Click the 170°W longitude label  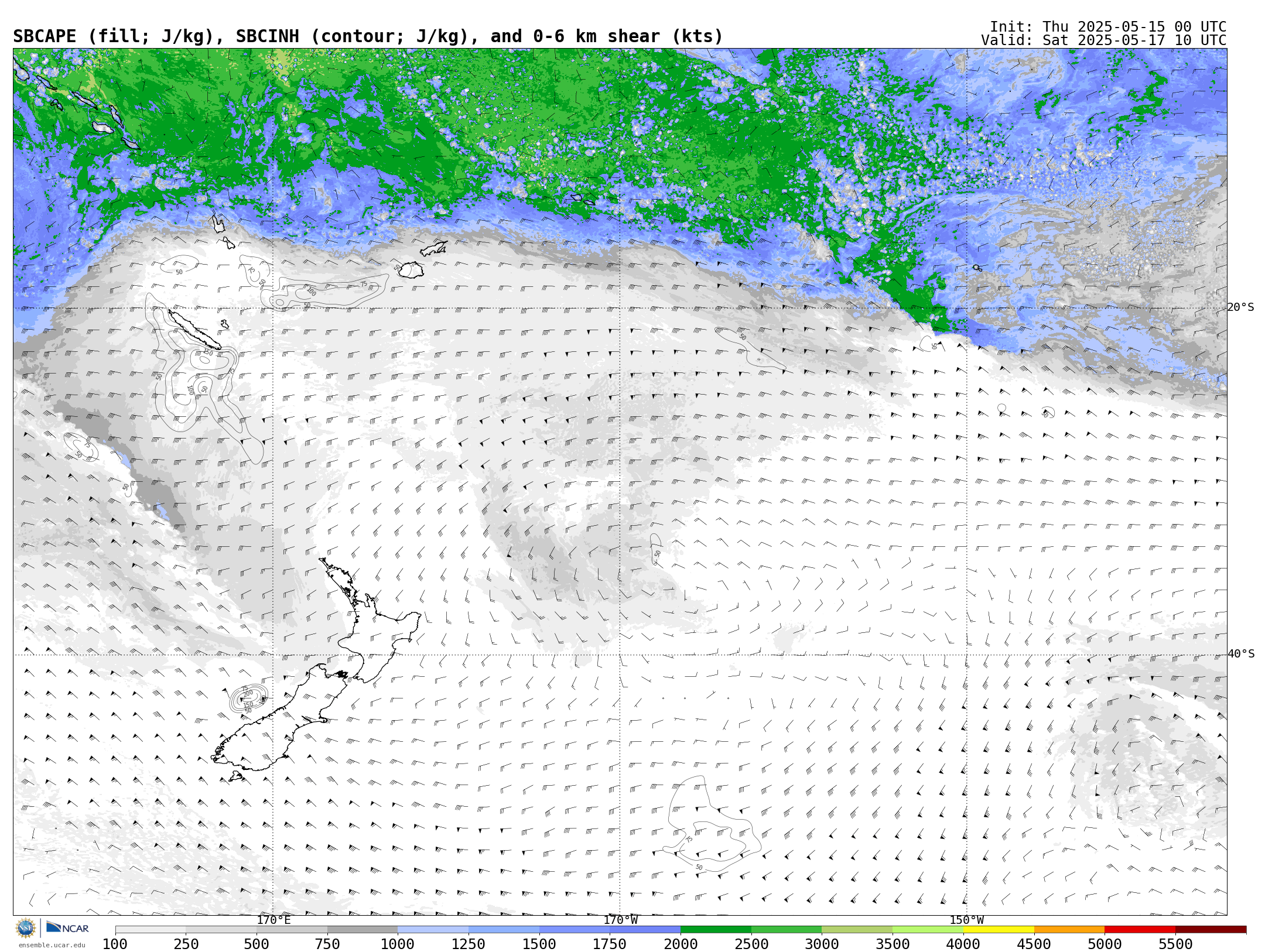pos(620,920)
